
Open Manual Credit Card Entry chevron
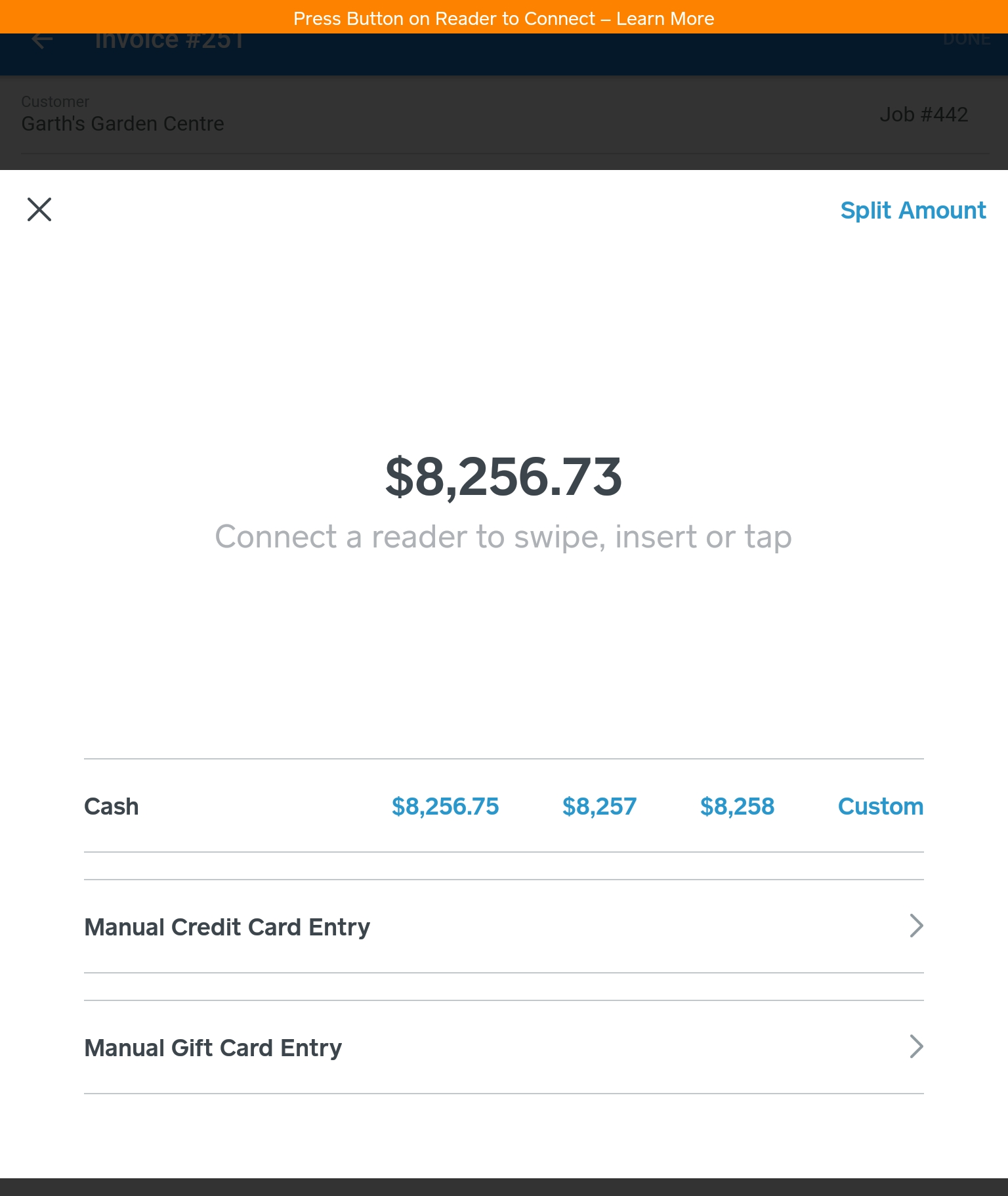pyautogui.click(x=916, y=926)
